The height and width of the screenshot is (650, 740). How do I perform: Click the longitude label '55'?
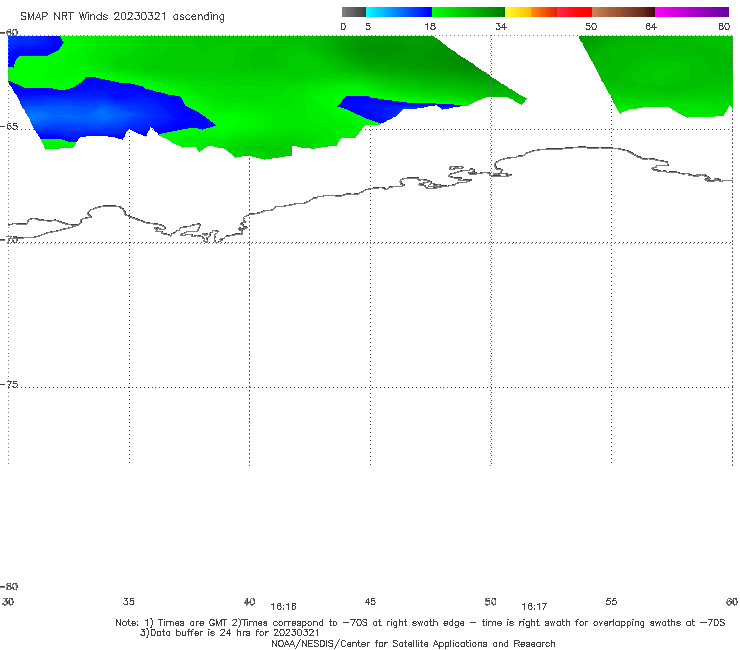(x=611, y=602)
